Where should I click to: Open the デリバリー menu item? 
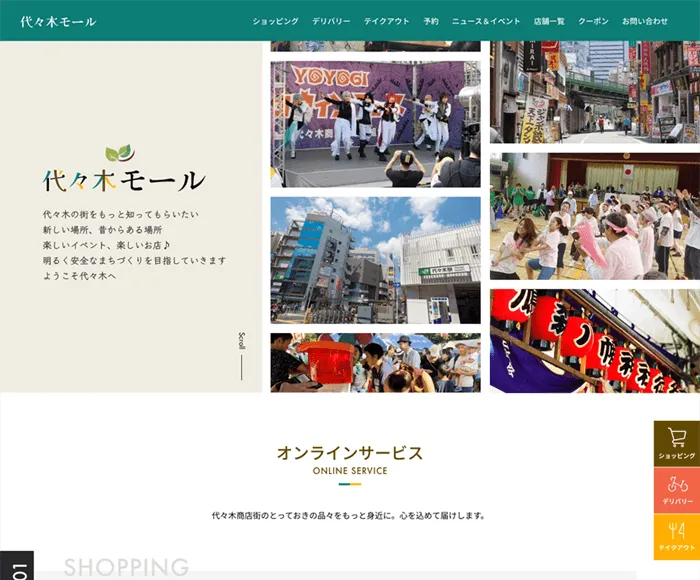(331, 21)
